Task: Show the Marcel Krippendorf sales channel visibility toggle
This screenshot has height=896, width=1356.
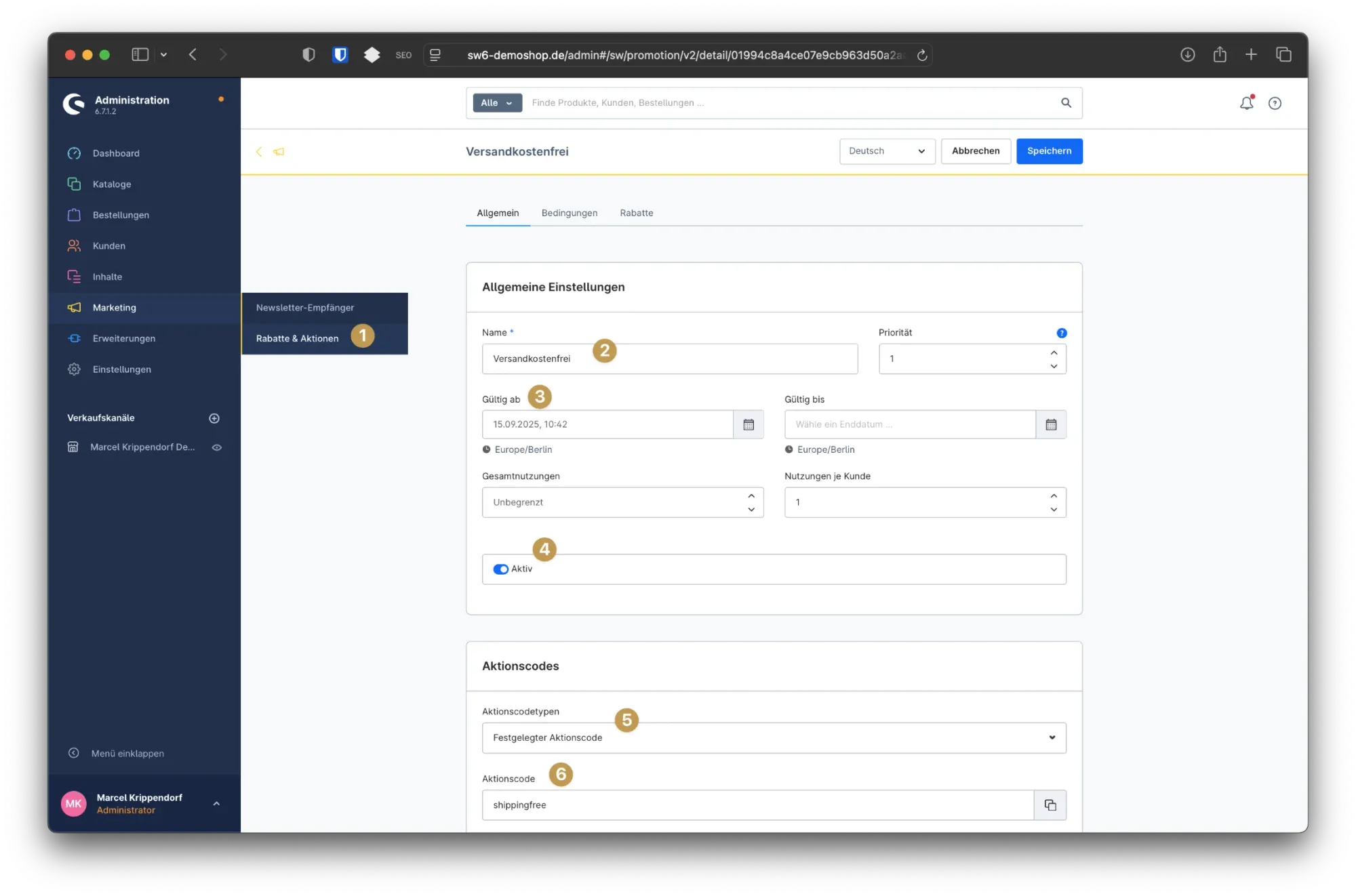Action: [x=217, y=447]
